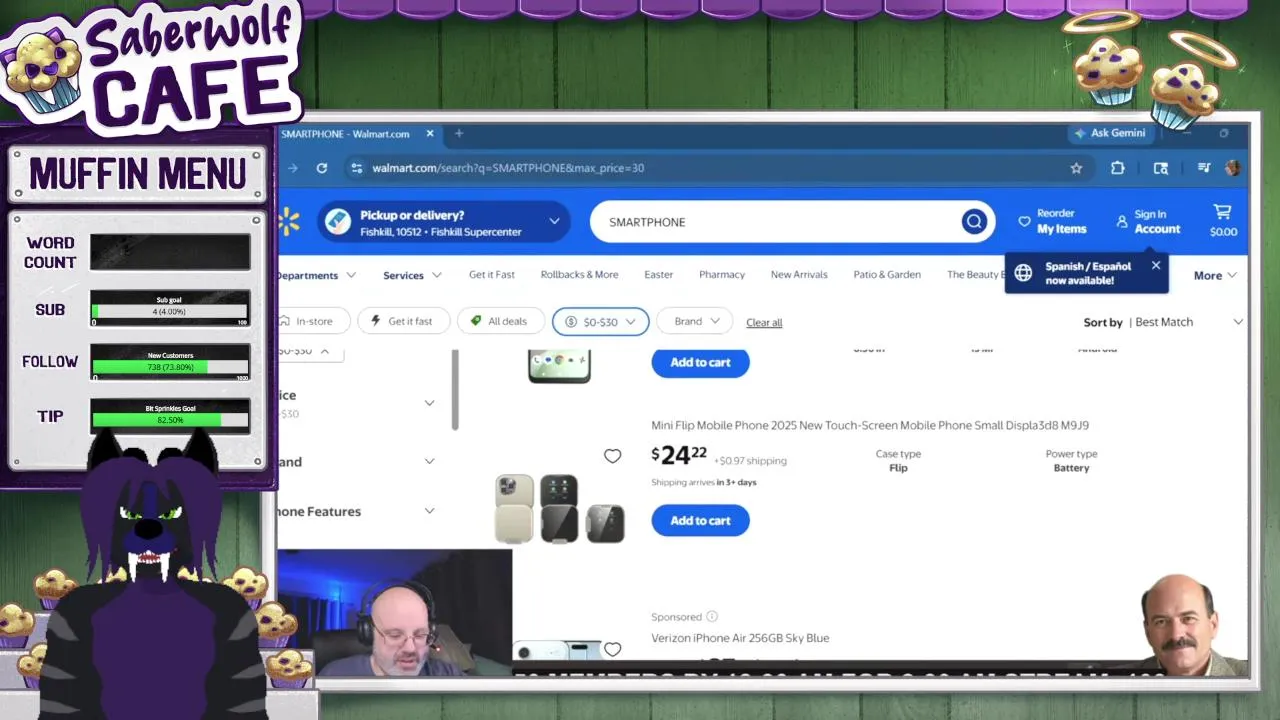The width and height of the screenshot is (1280, 720).
Task: Go to Patio & Garden
Action: [887, 274]
